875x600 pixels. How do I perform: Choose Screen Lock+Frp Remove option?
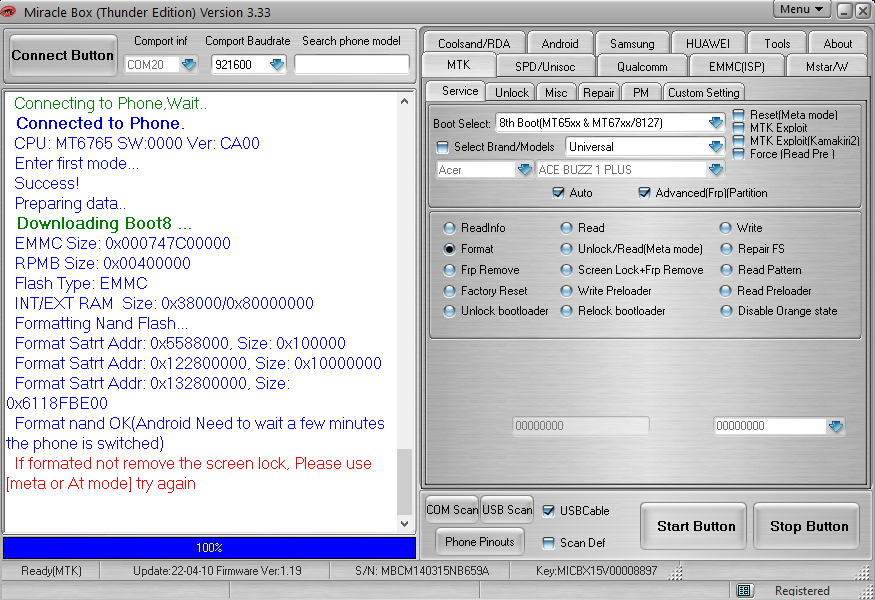click(x=566, y=270)
